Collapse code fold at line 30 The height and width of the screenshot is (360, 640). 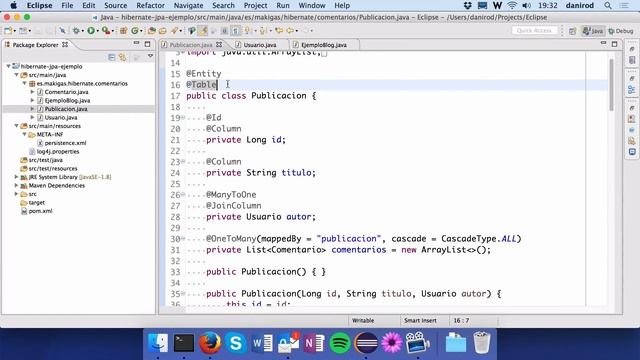click(183, 239)
